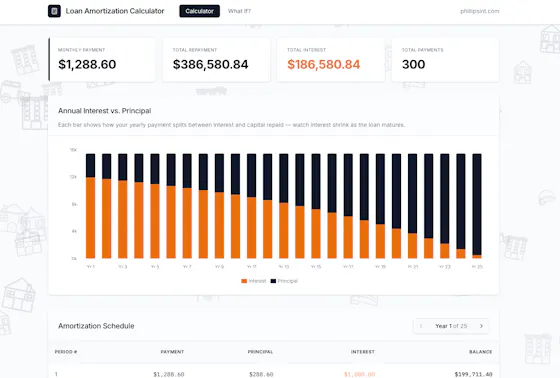Click the BALANCE column header
This screenshot has height=378, width=560.
coord(480,352)
